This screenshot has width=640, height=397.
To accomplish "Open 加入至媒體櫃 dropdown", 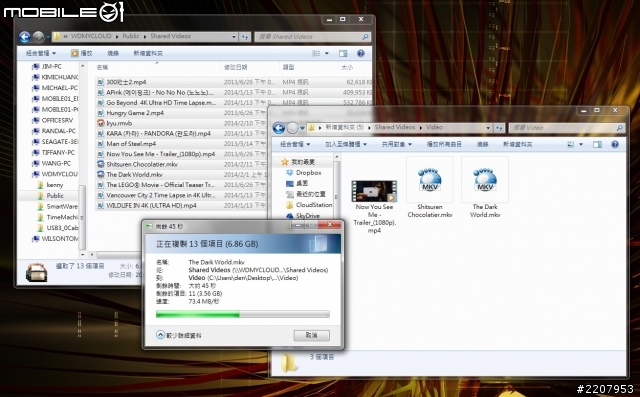I will [x=346, y=144].
